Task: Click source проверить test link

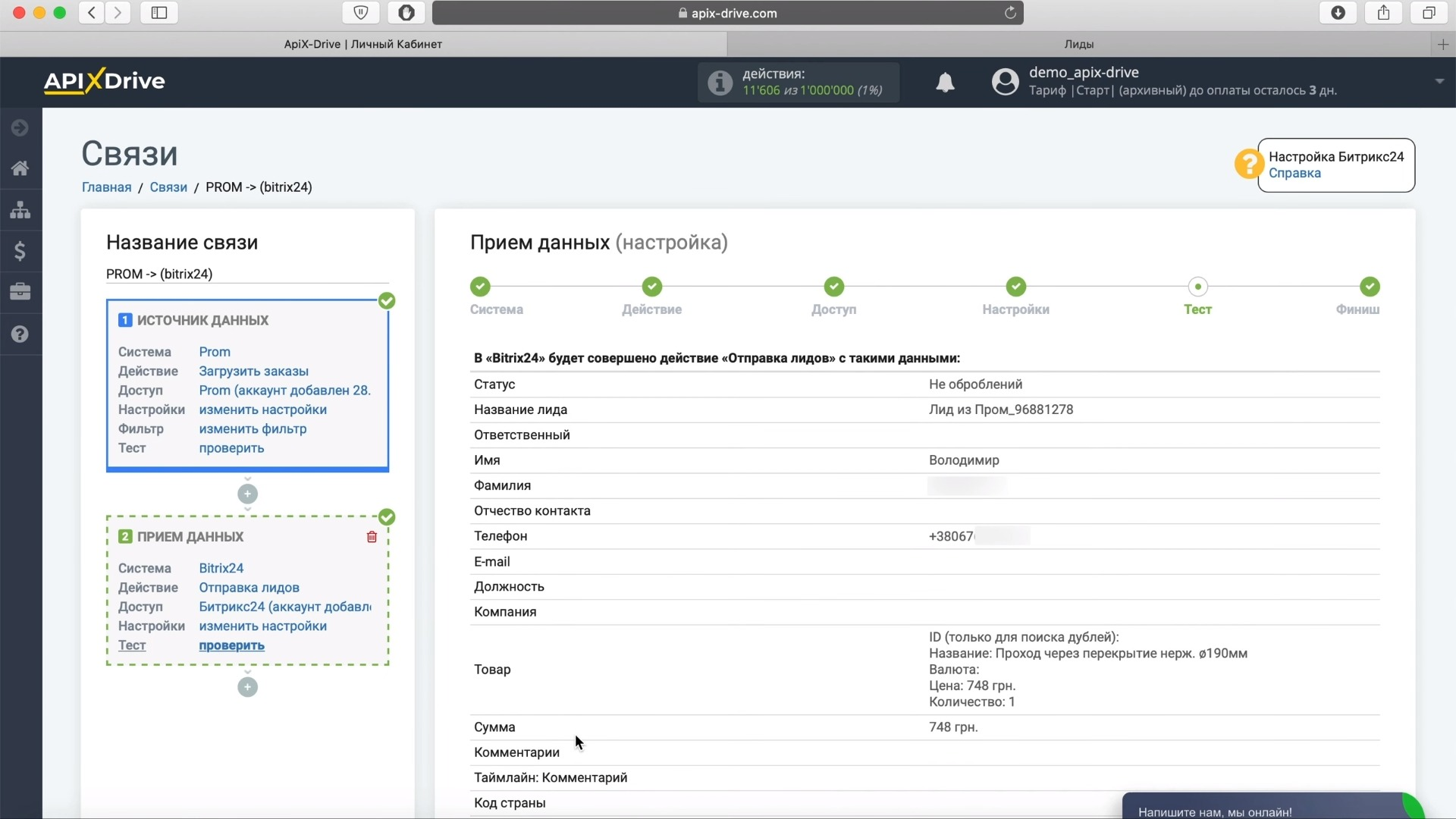Action: [231, 448]
